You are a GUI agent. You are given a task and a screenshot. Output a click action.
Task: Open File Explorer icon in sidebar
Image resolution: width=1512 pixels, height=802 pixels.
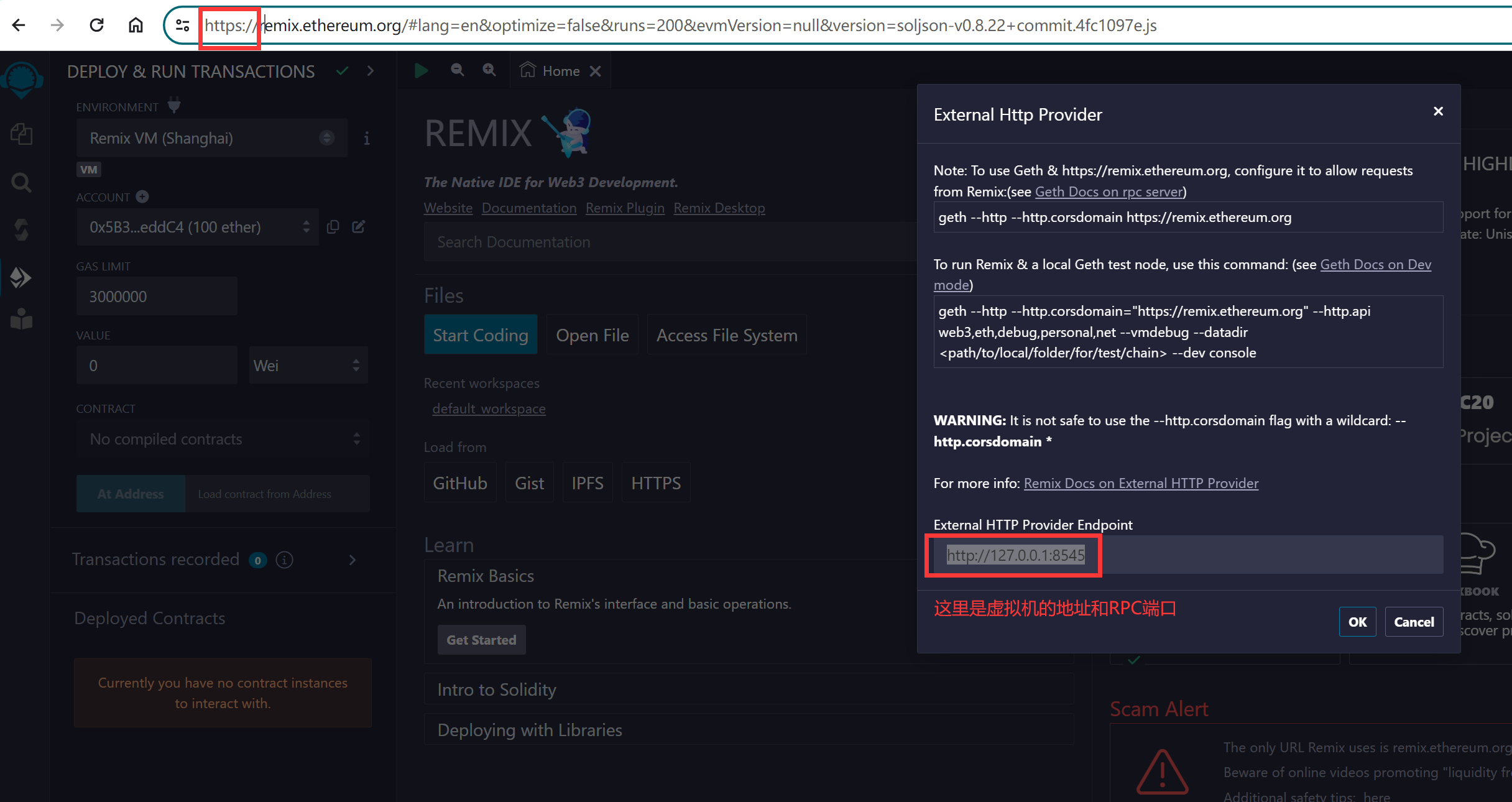(x=22, y=134)
